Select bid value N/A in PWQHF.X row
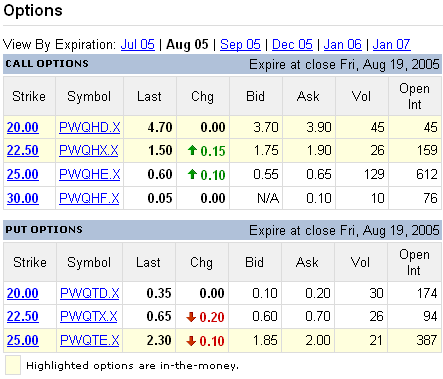The height and width of the screenshot is (379, 443). click(268, 198)
